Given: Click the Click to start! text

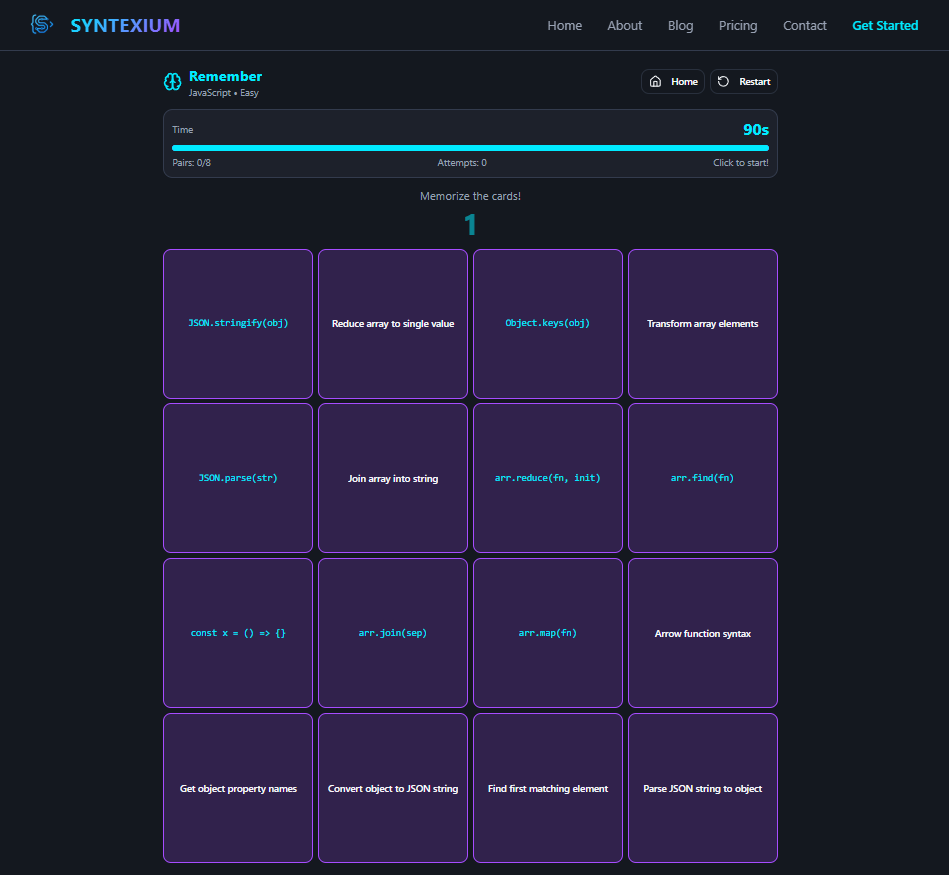Looking at the screenshot, I should [741, 163].
